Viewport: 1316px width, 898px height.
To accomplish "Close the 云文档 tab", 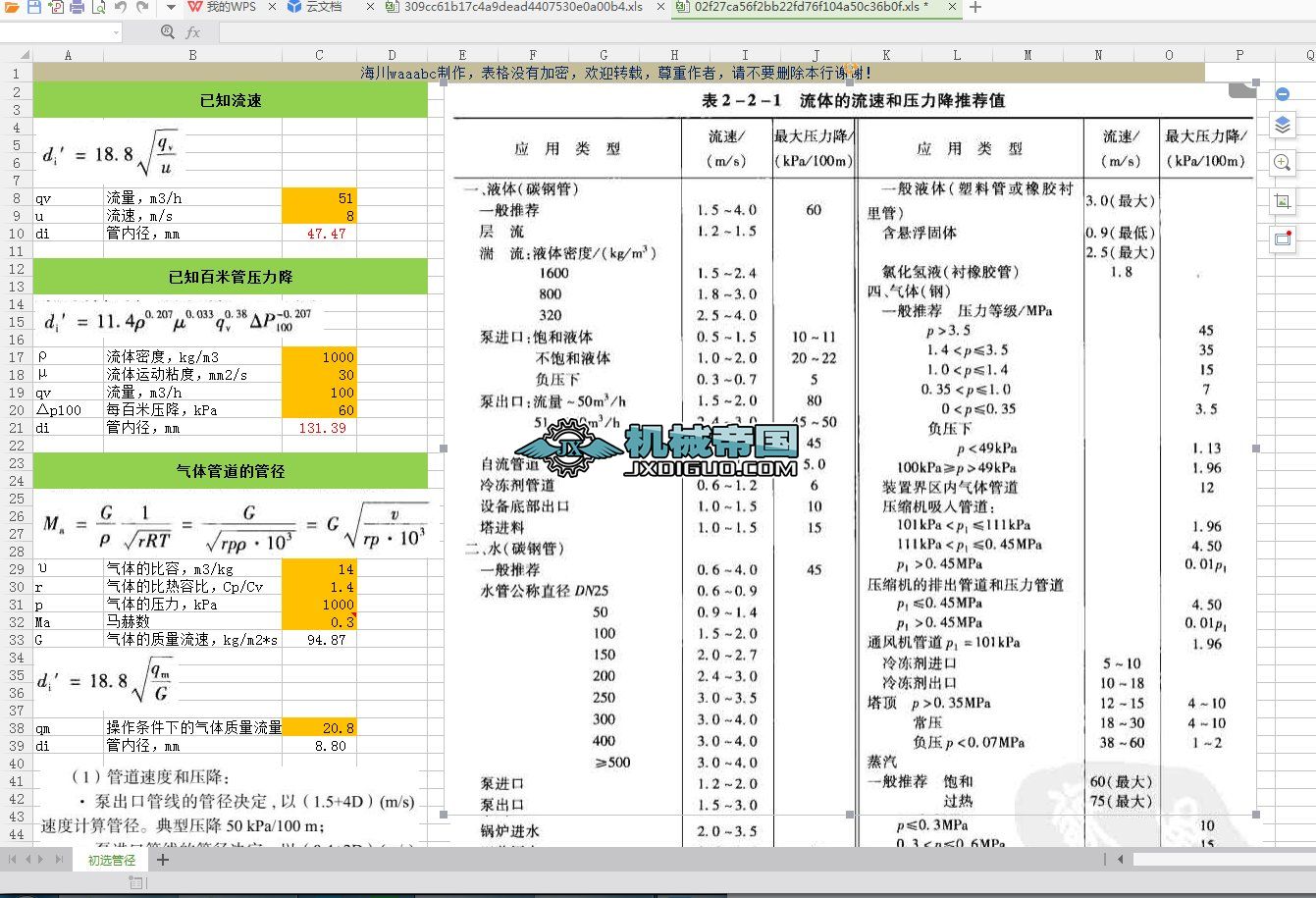I will [370, 7].
